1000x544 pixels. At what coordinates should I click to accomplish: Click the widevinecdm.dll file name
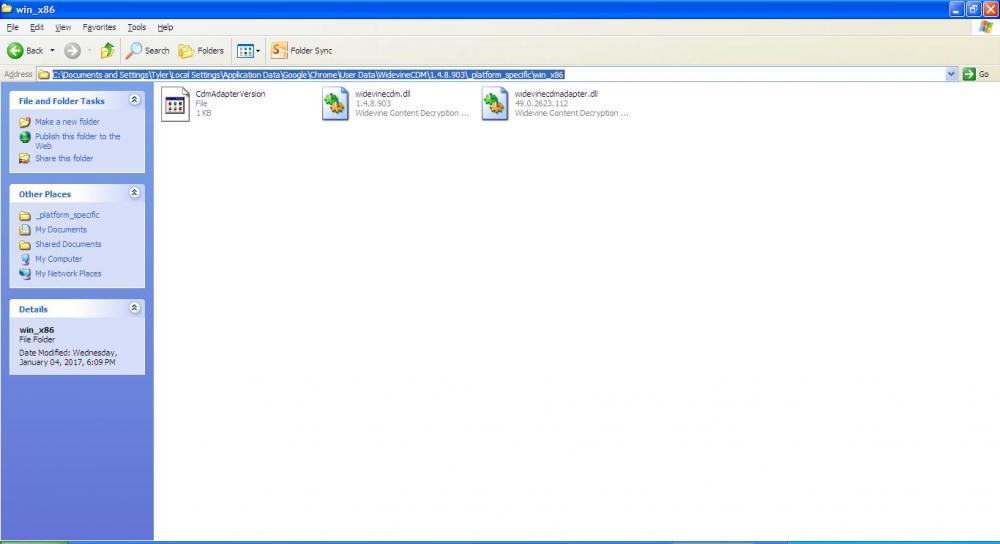(383, 94)
